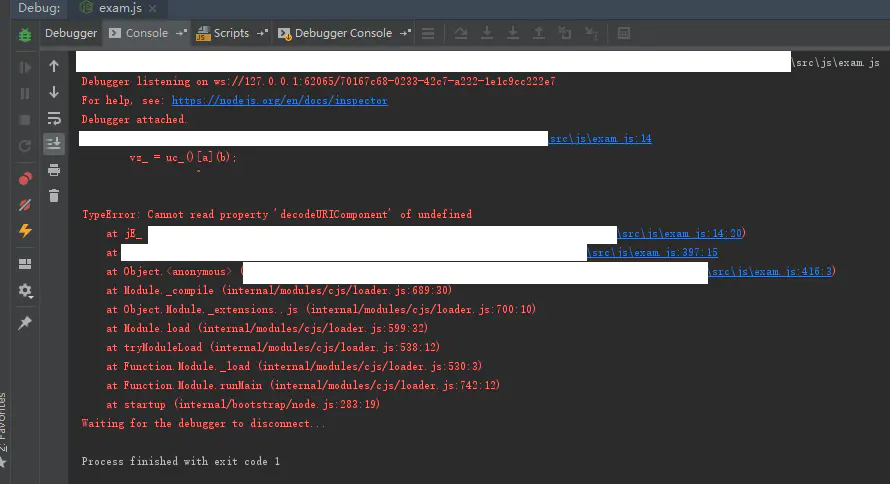Clear all console output with trash icon
Image resolution: width=890 pixels, height=484 pixels.
(54, 196)
